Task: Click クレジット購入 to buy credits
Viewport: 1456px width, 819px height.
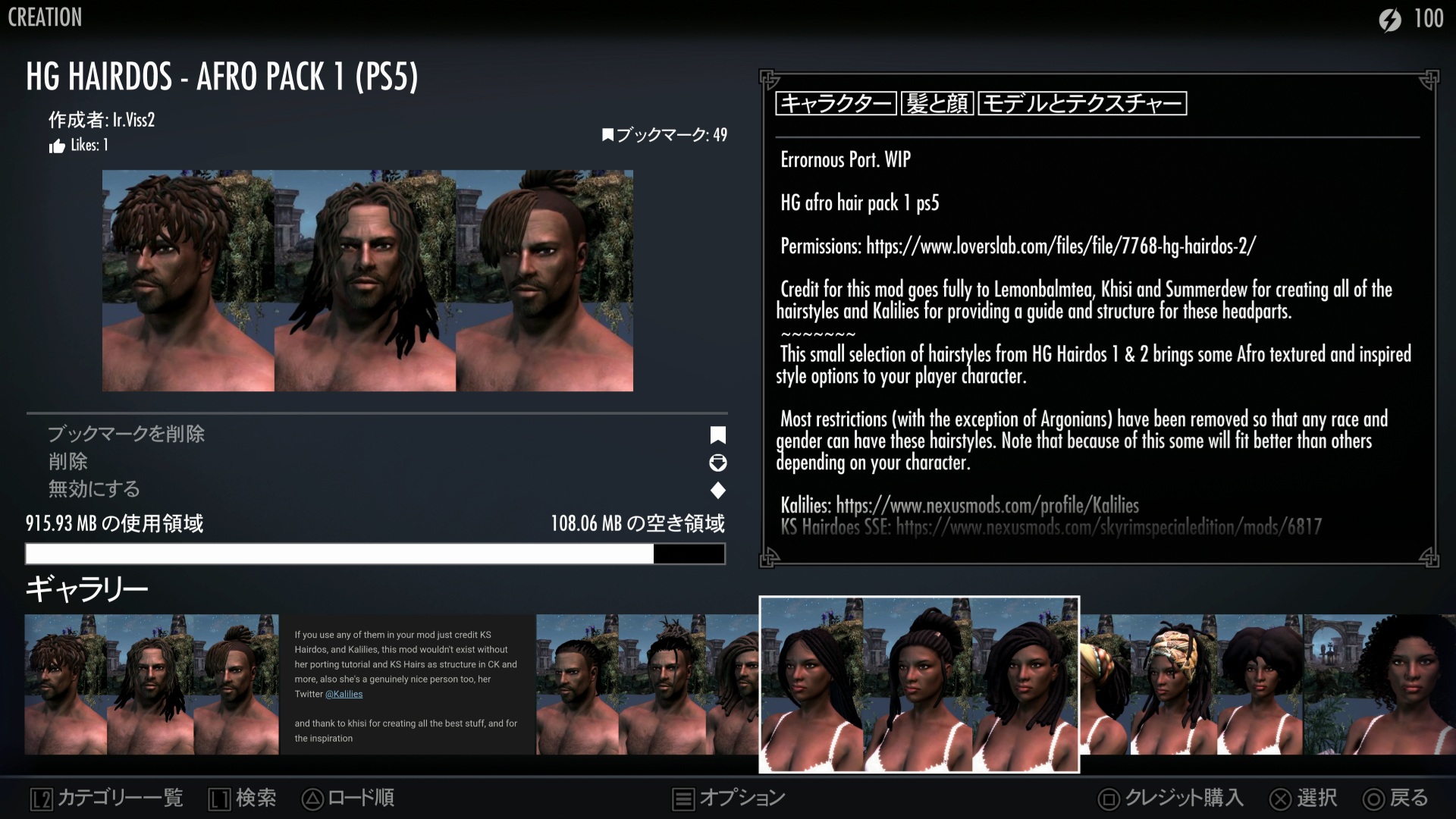Action: pos(1172,798)
